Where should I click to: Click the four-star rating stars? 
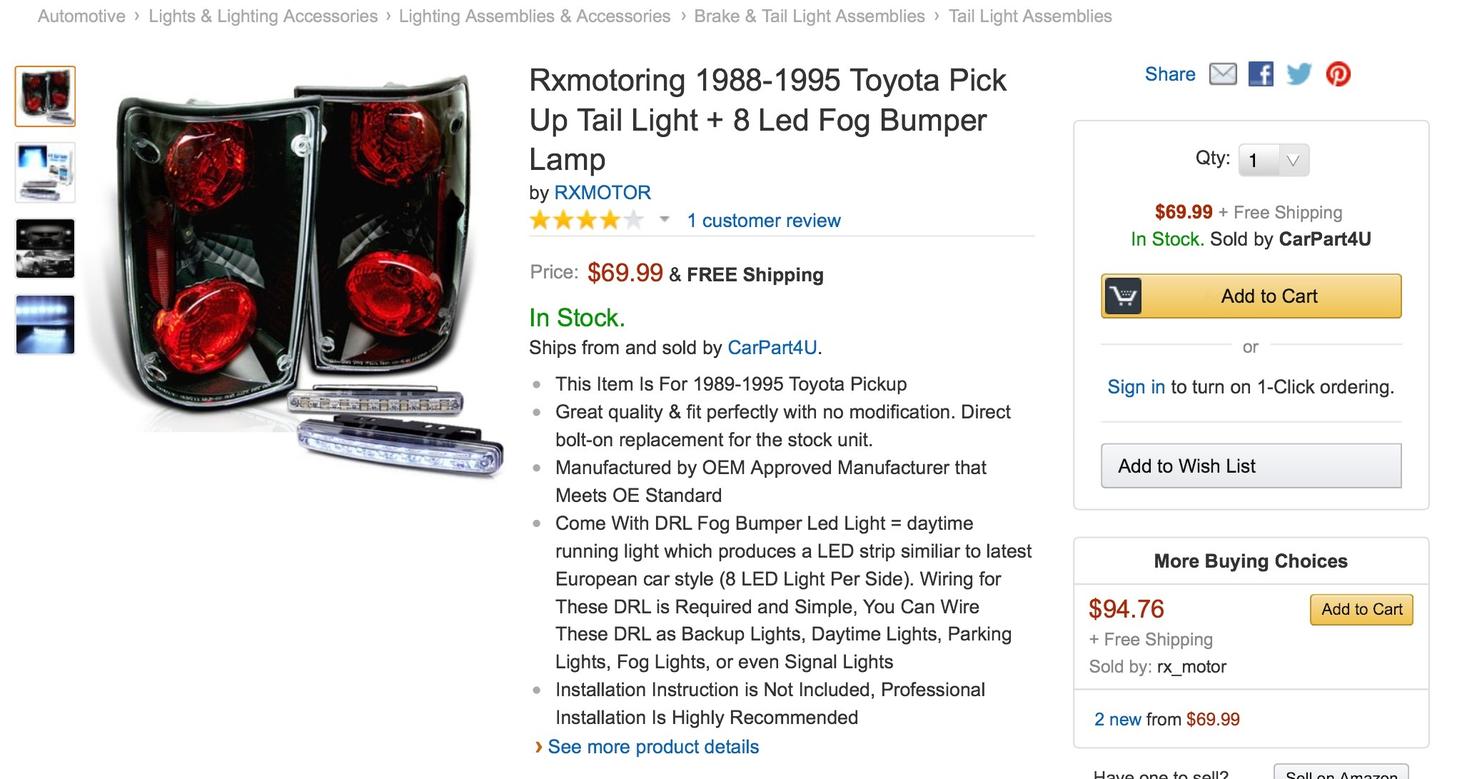point(587,220)
